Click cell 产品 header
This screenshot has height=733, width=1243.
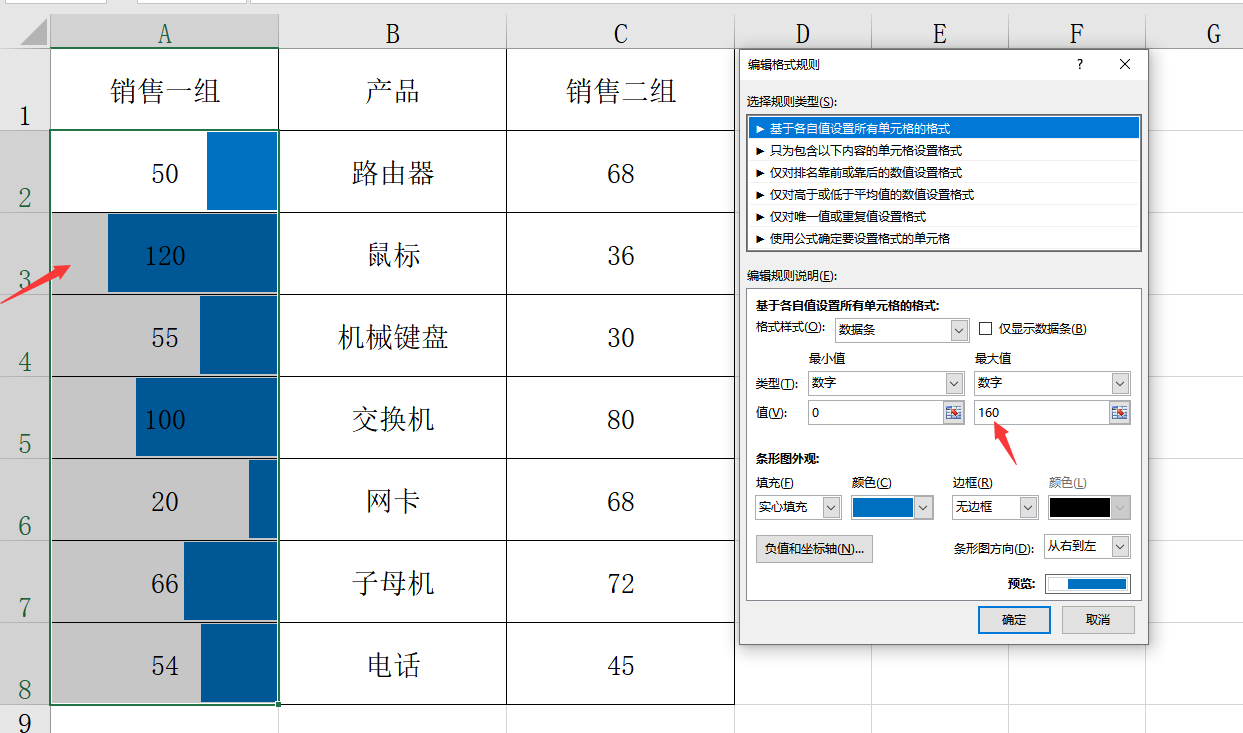393,90
